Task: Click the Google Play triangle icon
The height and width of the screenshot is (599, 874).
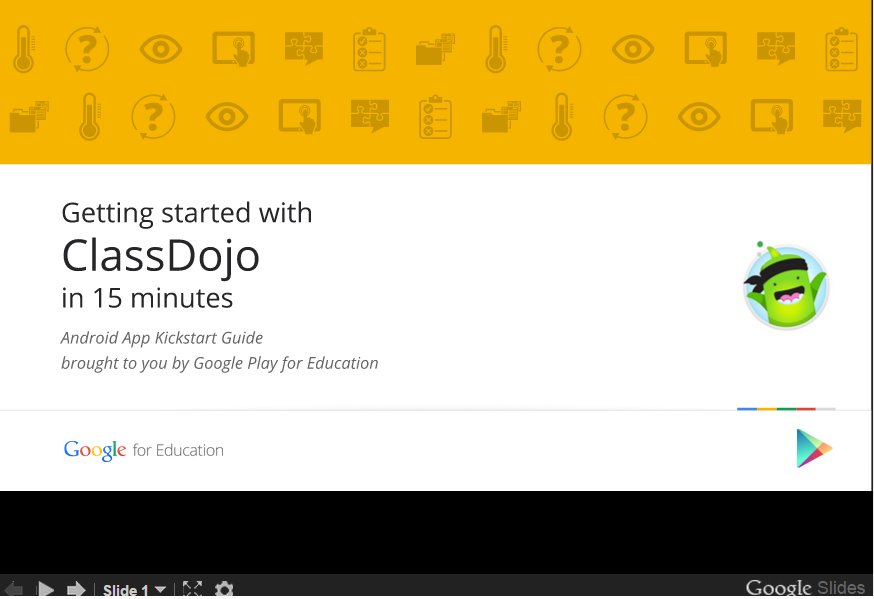Action: (x=814, y=450)
